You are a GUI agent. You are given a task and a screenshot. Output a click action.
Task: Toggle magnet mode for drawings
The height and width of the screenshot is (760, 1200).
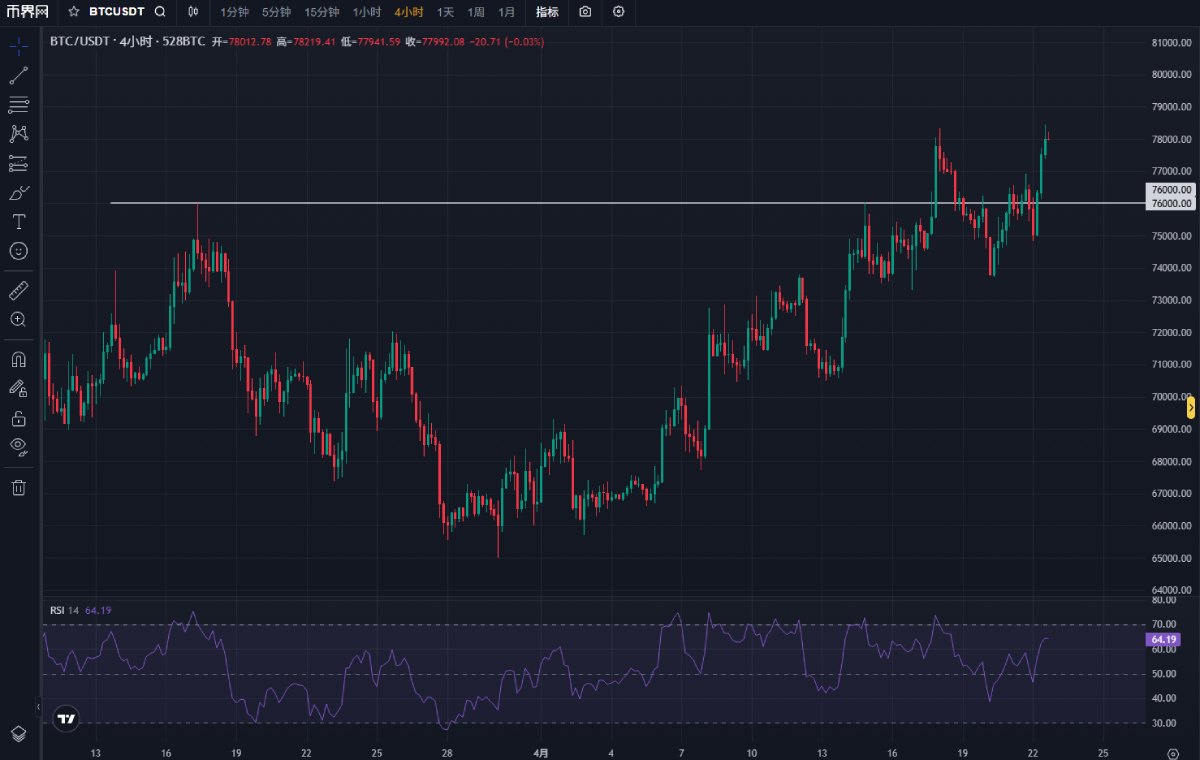pyautogui.click(x=18, y=359)
